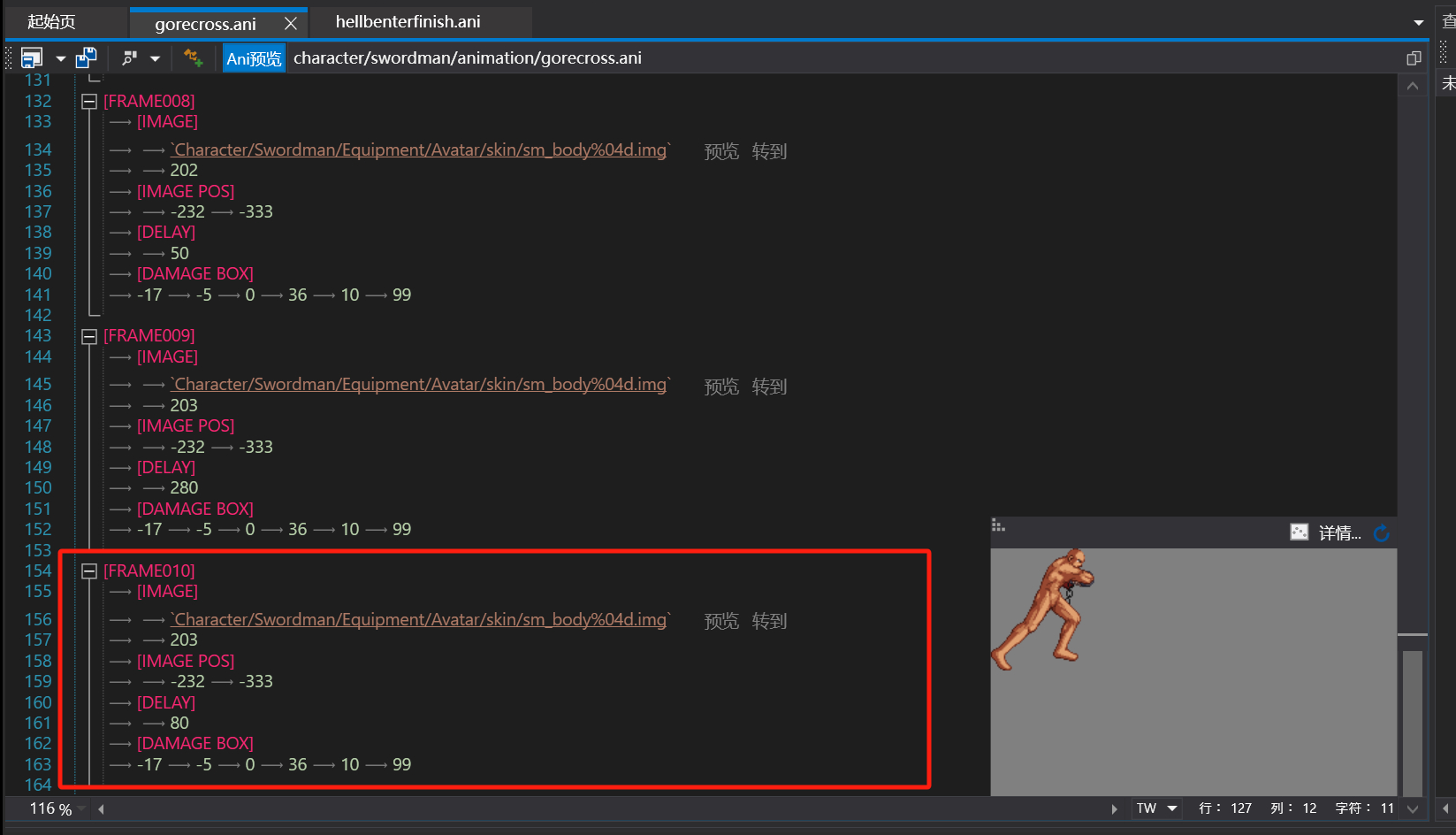
Task: Refresh the animation preview
Action: pos(1382,533)
